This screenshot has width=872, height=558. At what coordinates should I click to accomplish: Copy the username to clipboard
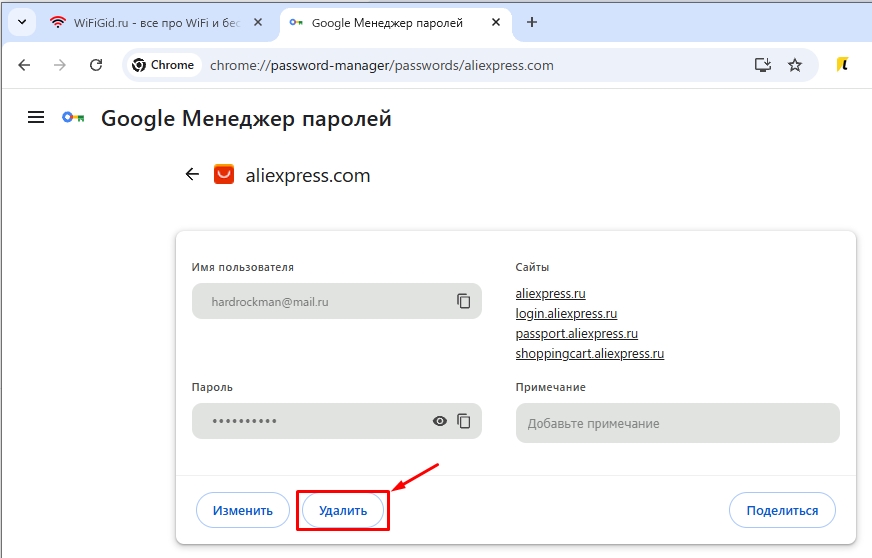(464, 301)
